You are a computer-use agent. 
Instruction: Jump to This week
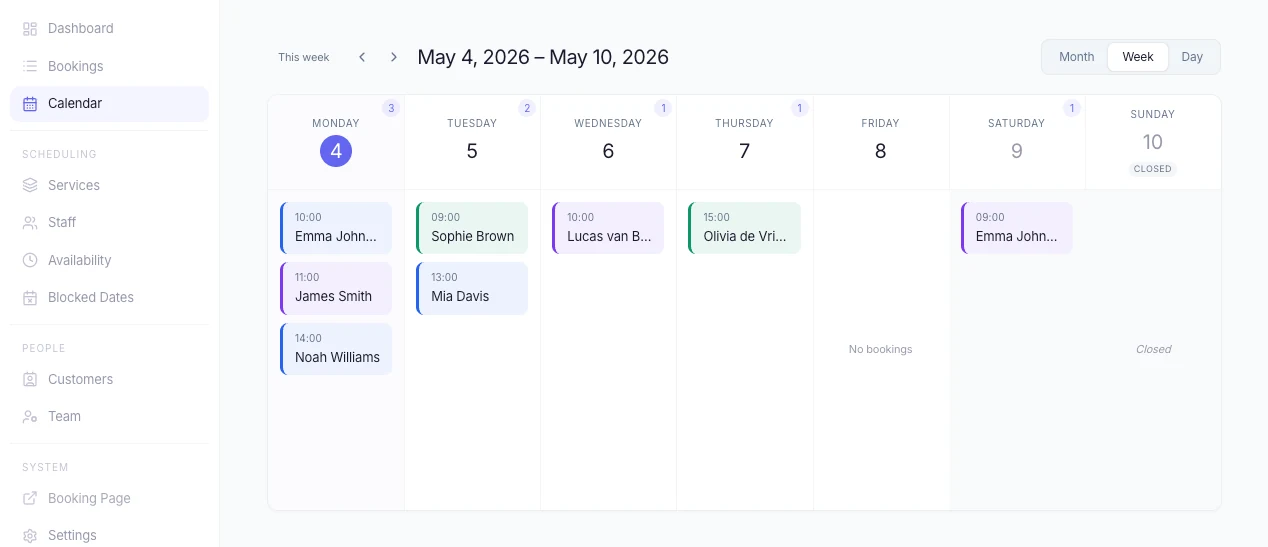coord(304,57)
